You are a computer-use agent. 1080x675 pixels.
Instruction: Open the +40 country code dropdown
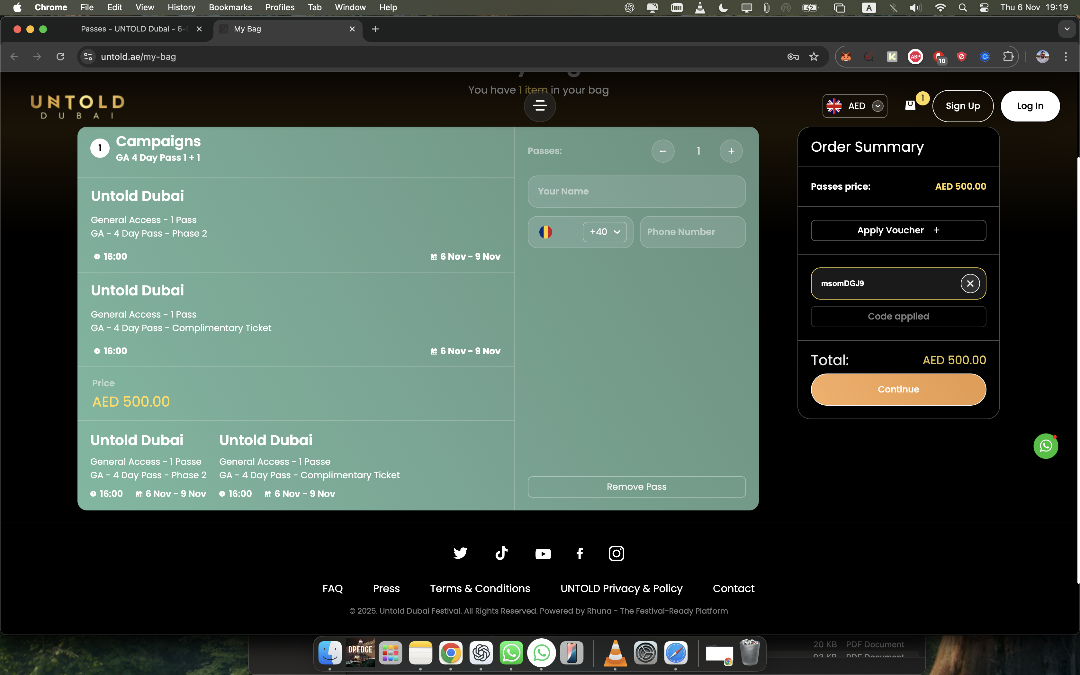click(x=605, y=232)
